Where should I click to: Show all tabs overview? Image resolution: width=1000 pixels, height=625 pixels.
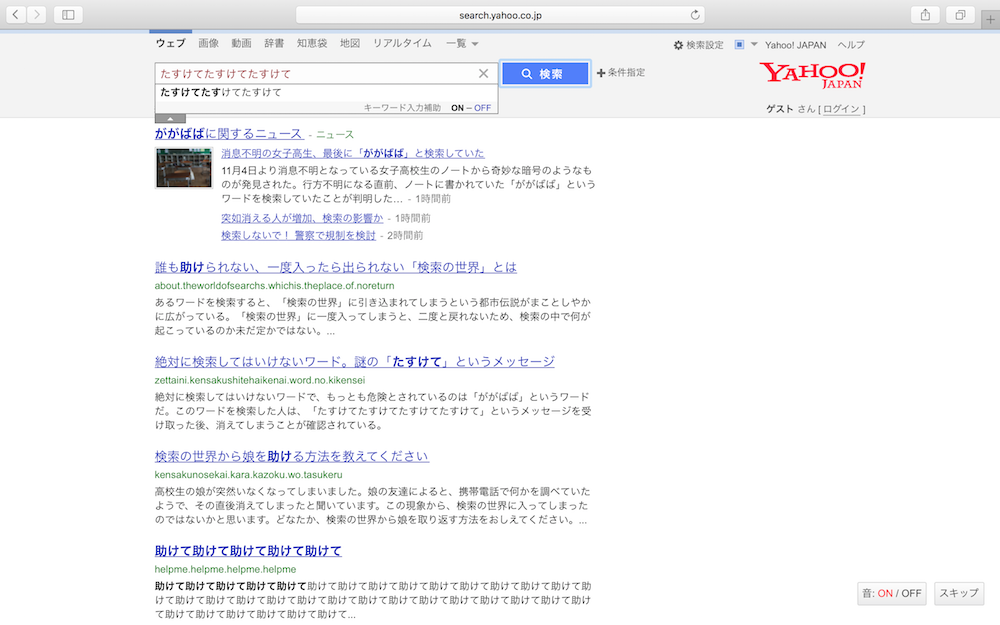pos(960,15)
